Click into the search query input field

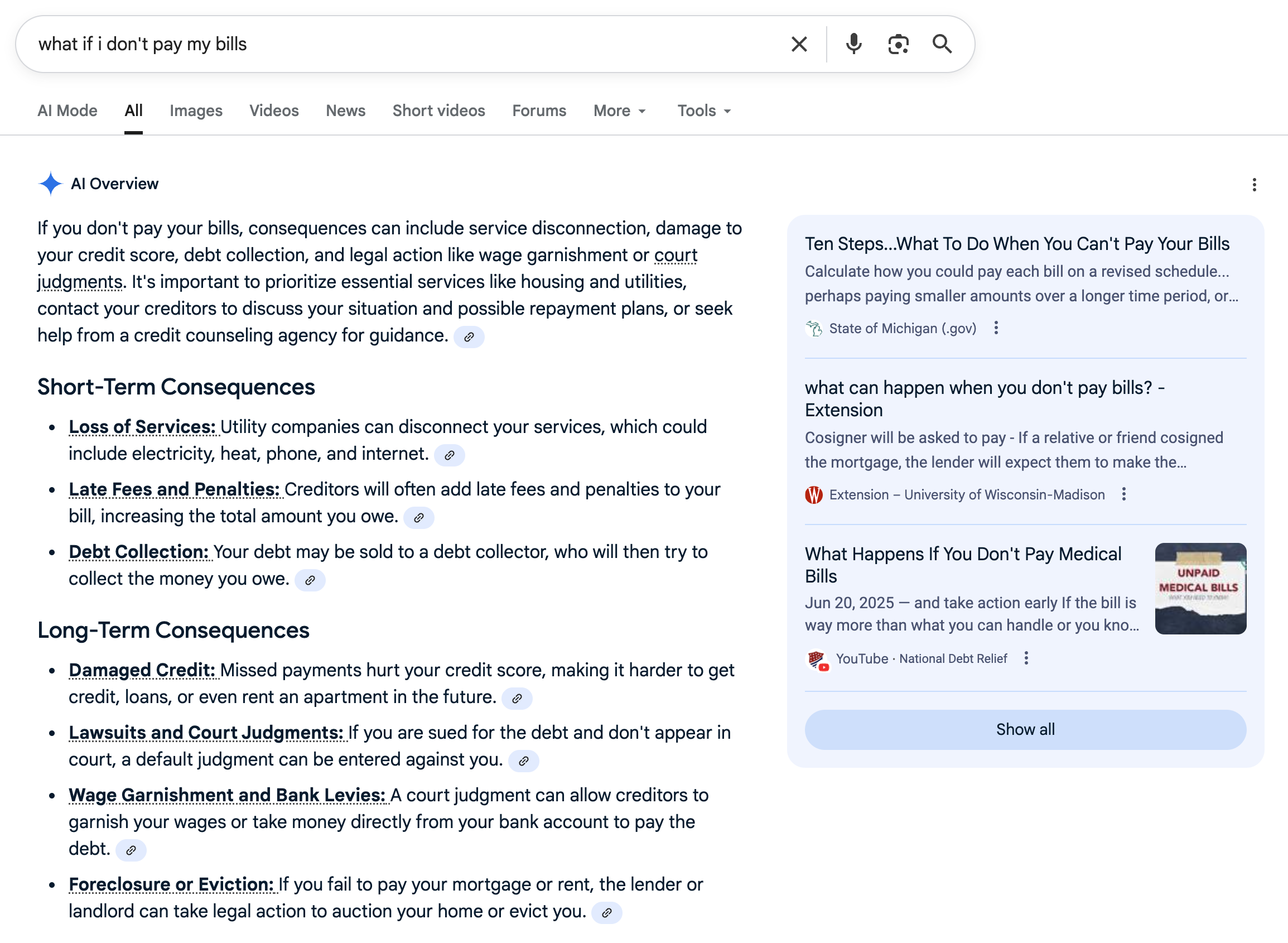[399, 44]
